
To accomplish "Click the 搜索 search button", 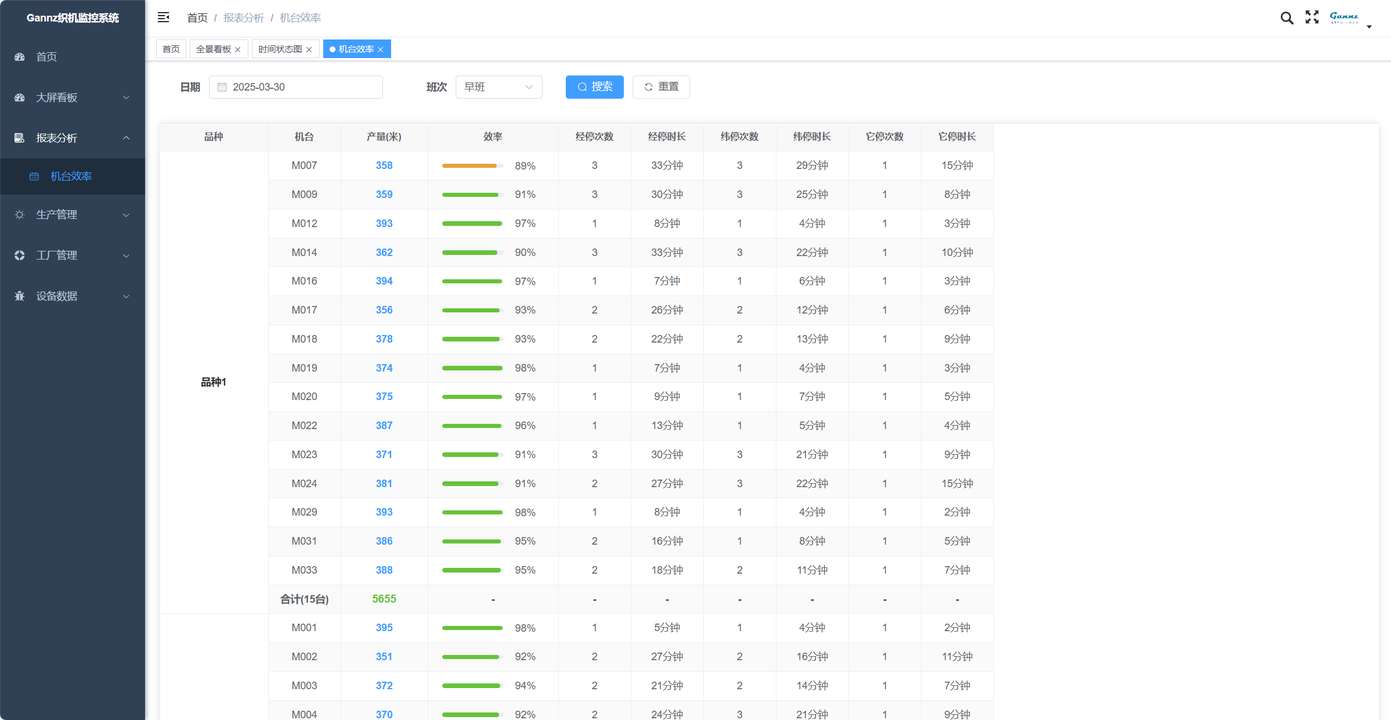I will click(x=594, y=87).
